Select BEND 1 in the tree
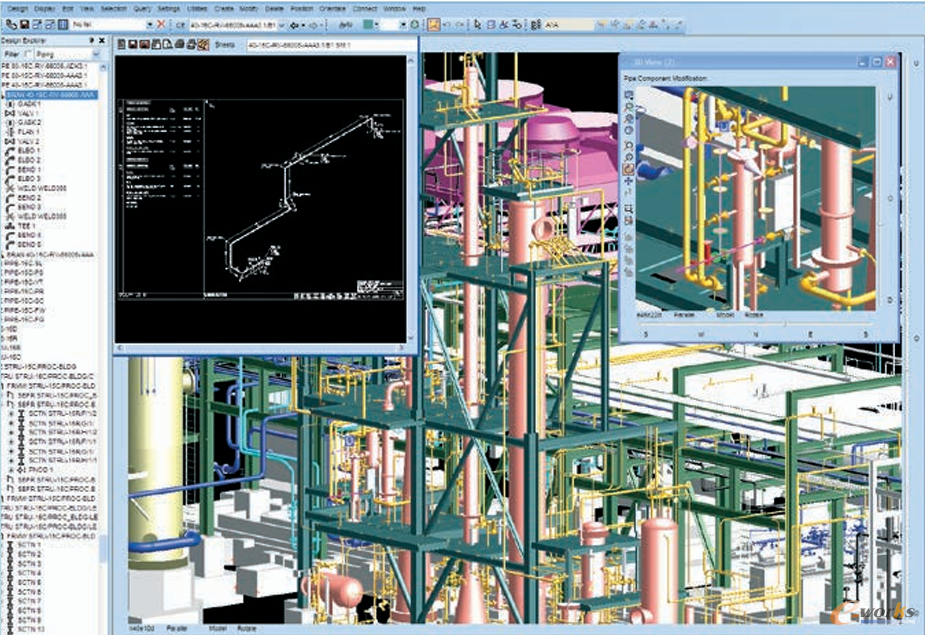The width and height of the screenshot is (925, 635). click(x=29, y=169)
